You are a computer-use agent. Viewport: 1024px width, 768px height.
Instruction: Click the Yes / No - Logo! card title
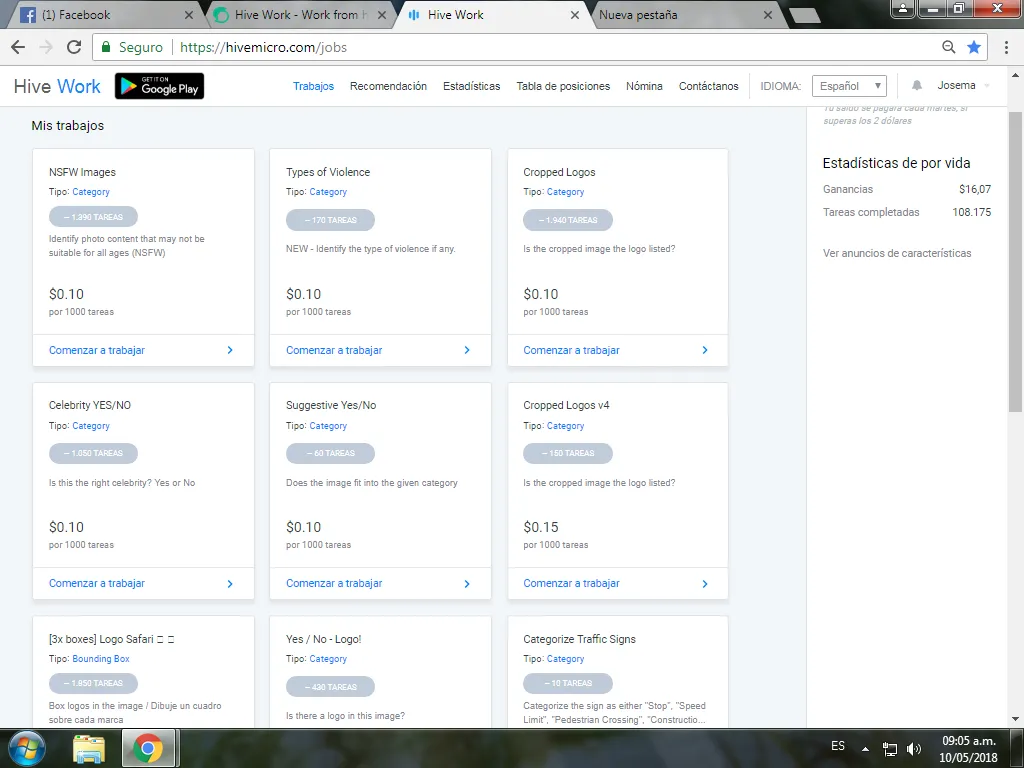[x=323, y=639]
